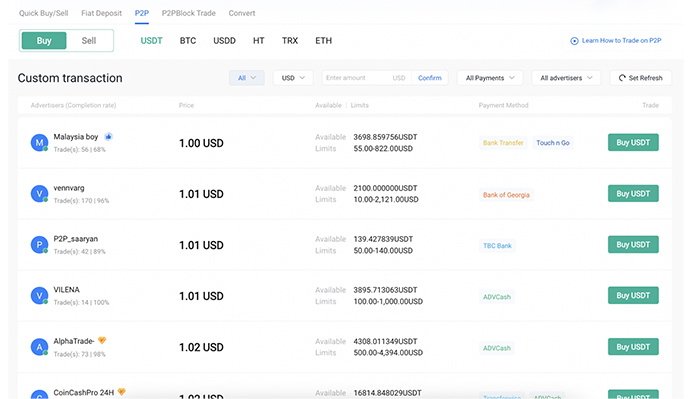The width and height of the screenshot is (692, 399).
Task: Click the VILENA advertiser name
Action: click(67, 290)
